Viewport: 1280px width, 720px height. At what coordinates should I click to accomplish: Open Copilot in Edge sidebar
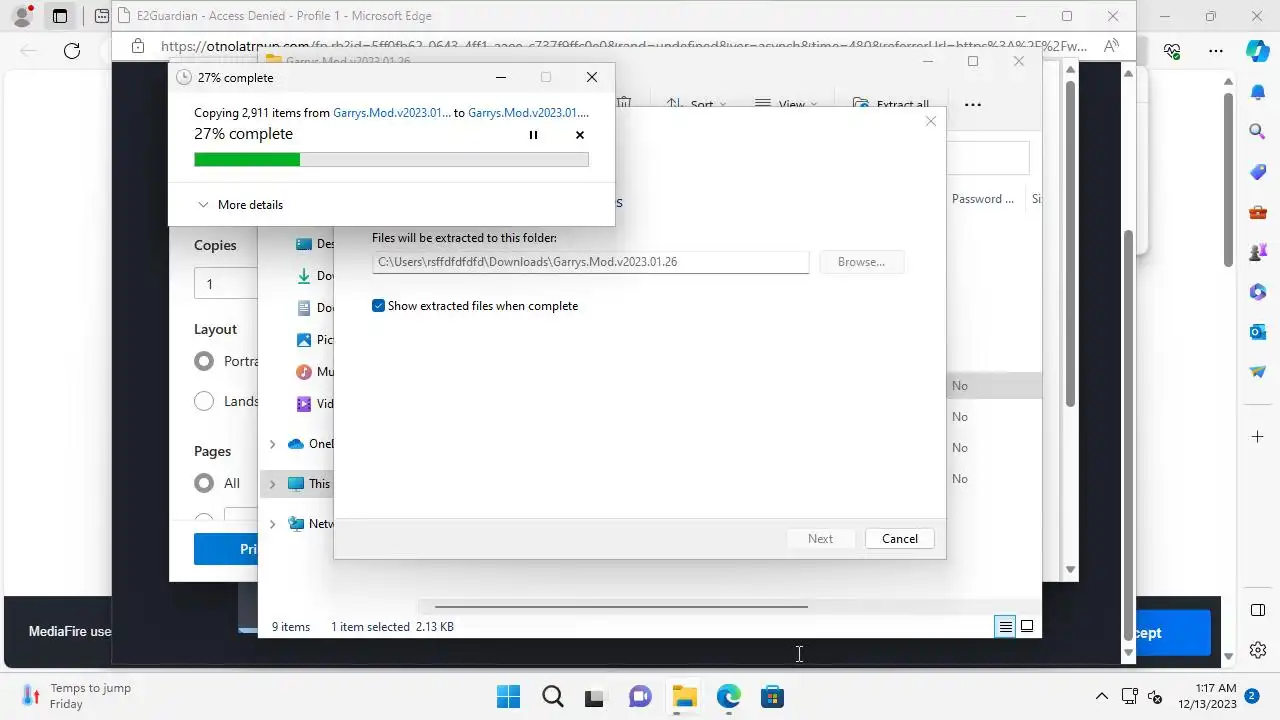(1258, 51)
